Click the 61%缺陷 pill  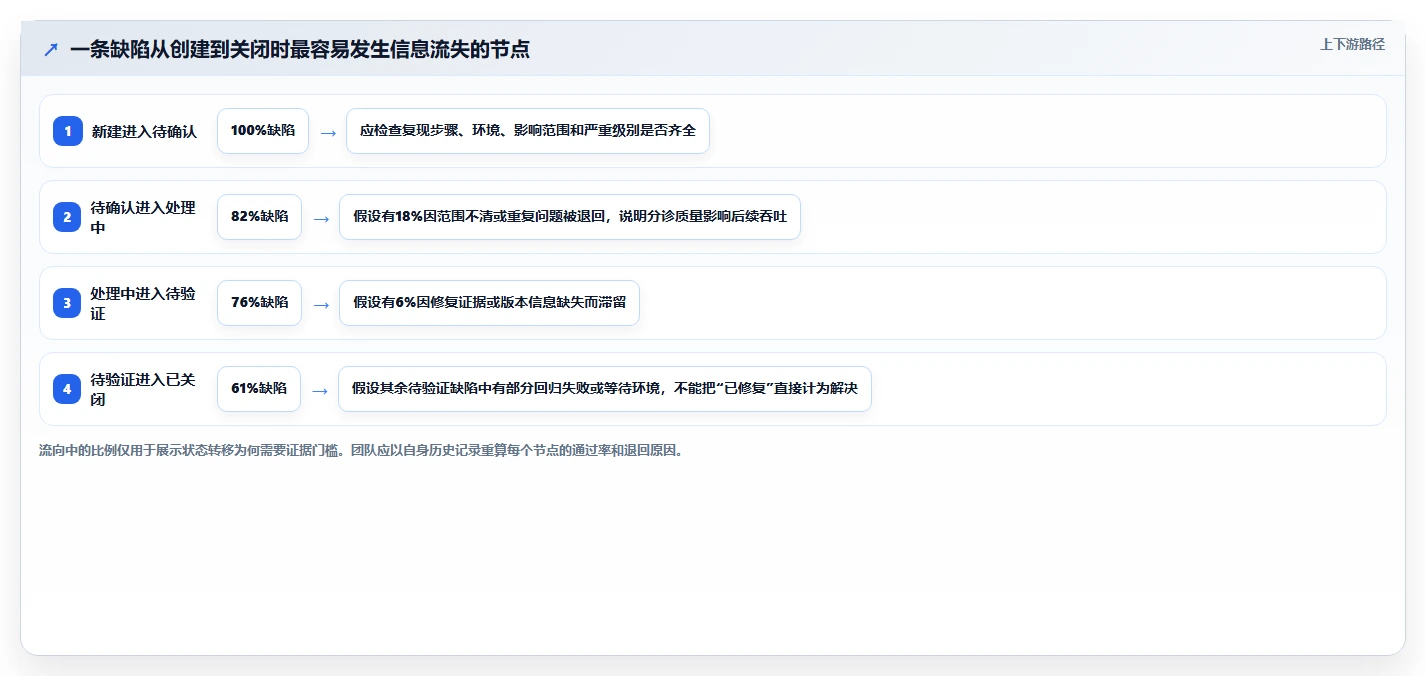pyautogui.click(x=259, y=389)
